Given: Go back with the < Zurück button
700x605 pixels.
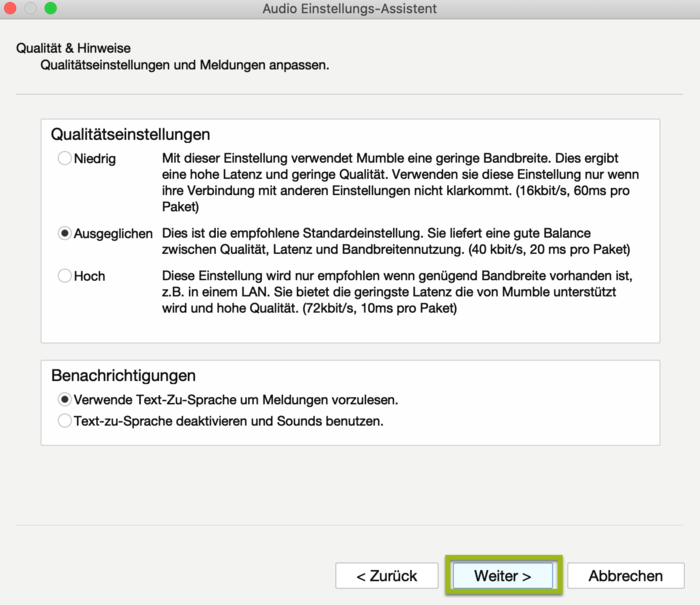Looking at the screenshot, I should [387, 576].
